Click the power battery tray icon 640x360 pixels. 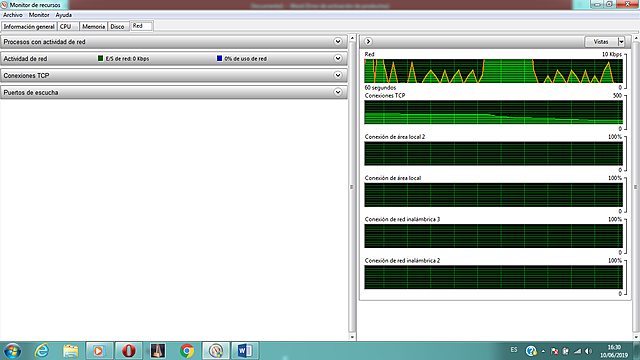[566, 351]
